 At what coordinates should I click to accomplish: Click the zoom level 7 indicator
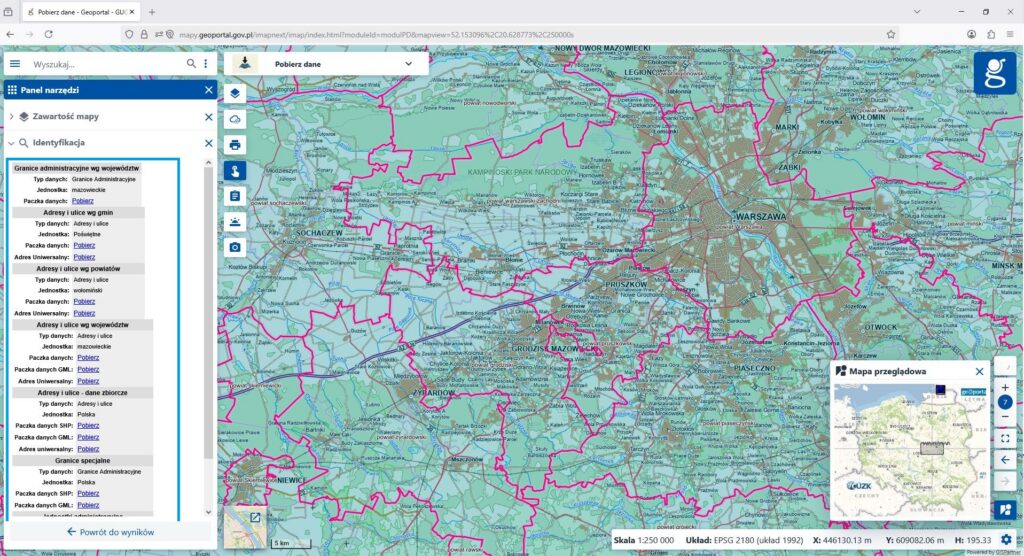[x=1005, y=402]
